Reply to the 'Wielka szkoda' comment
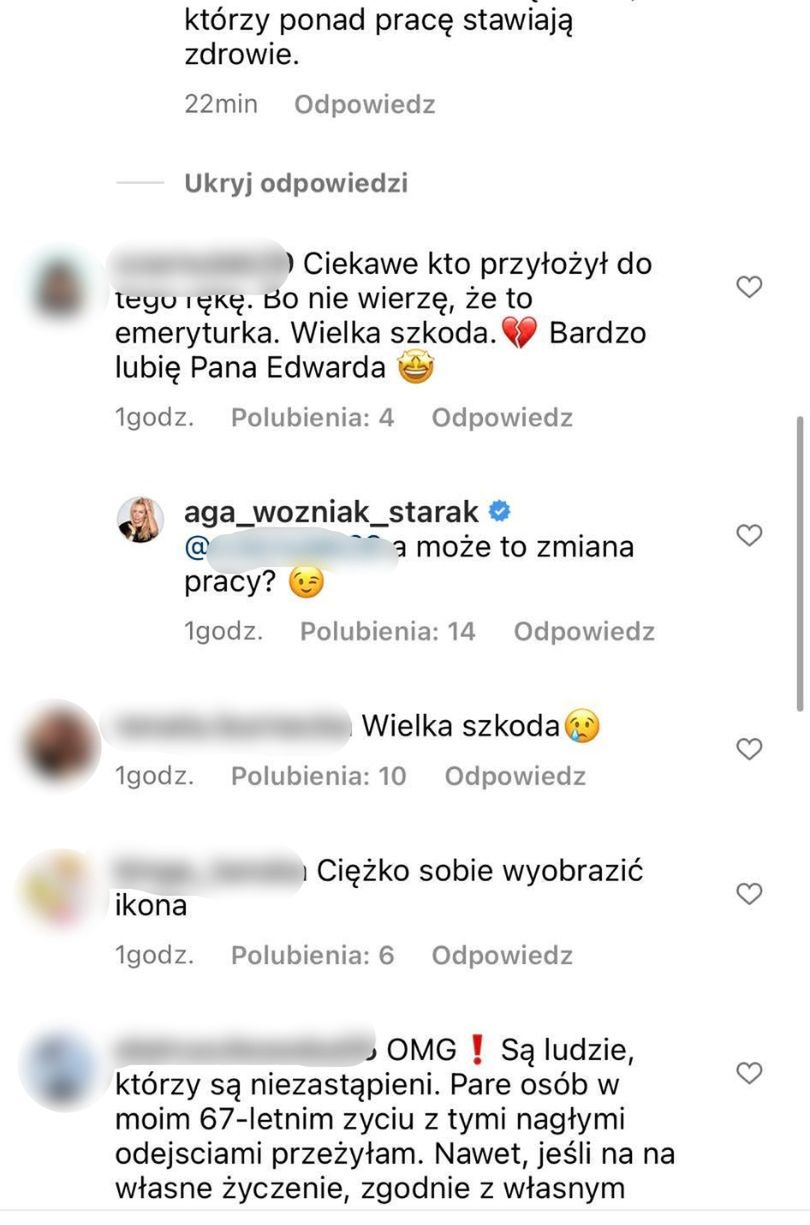Screen dimensions: 810x1225 (515, 776)
